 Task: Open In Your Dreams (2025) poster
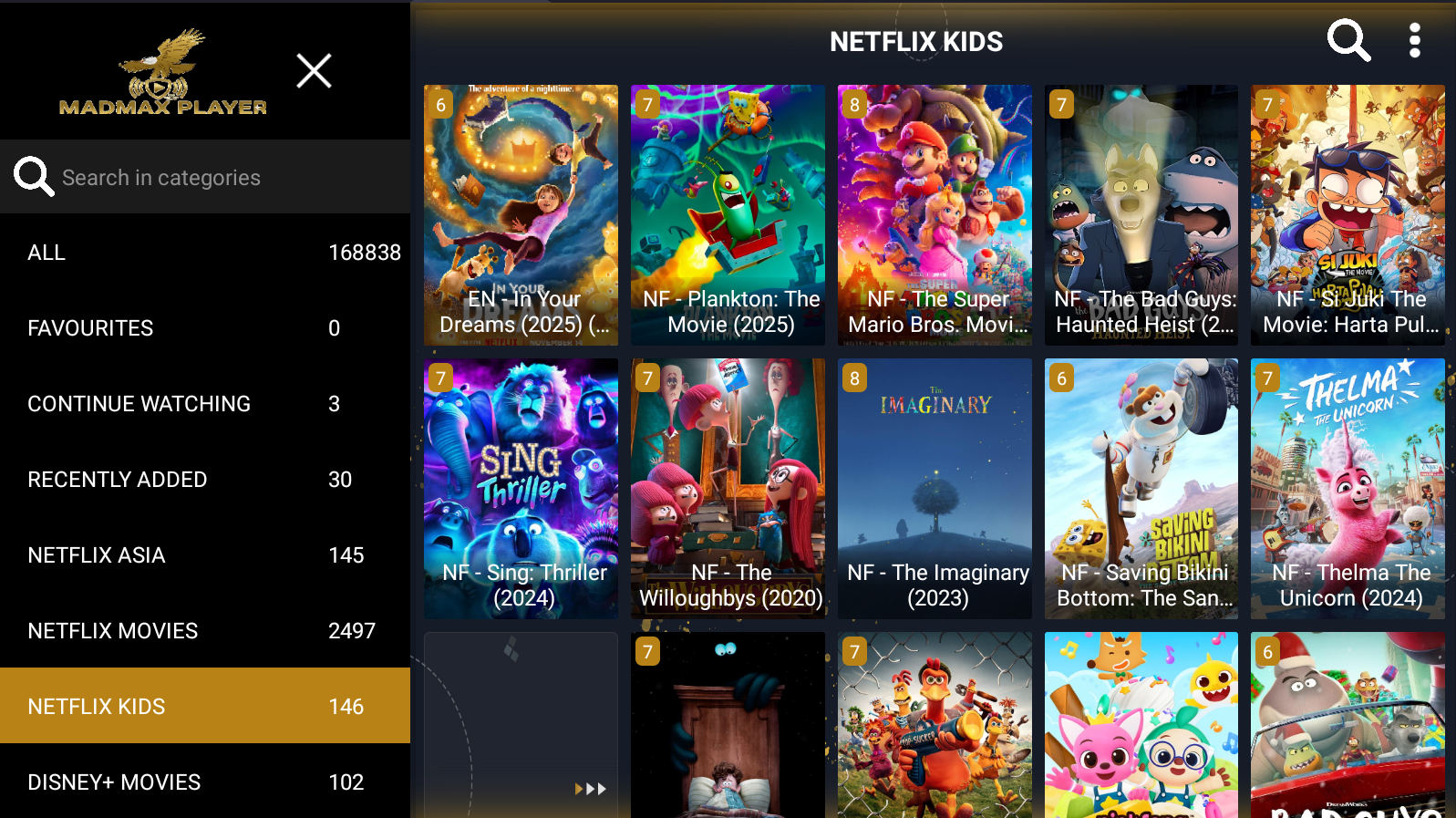[x=521, y=215]
